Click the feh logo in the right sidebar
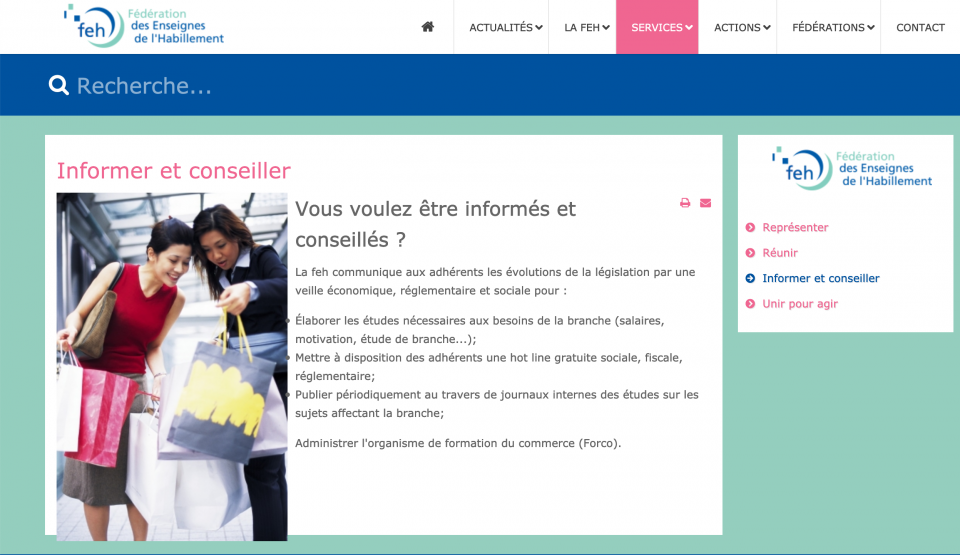 851,168
